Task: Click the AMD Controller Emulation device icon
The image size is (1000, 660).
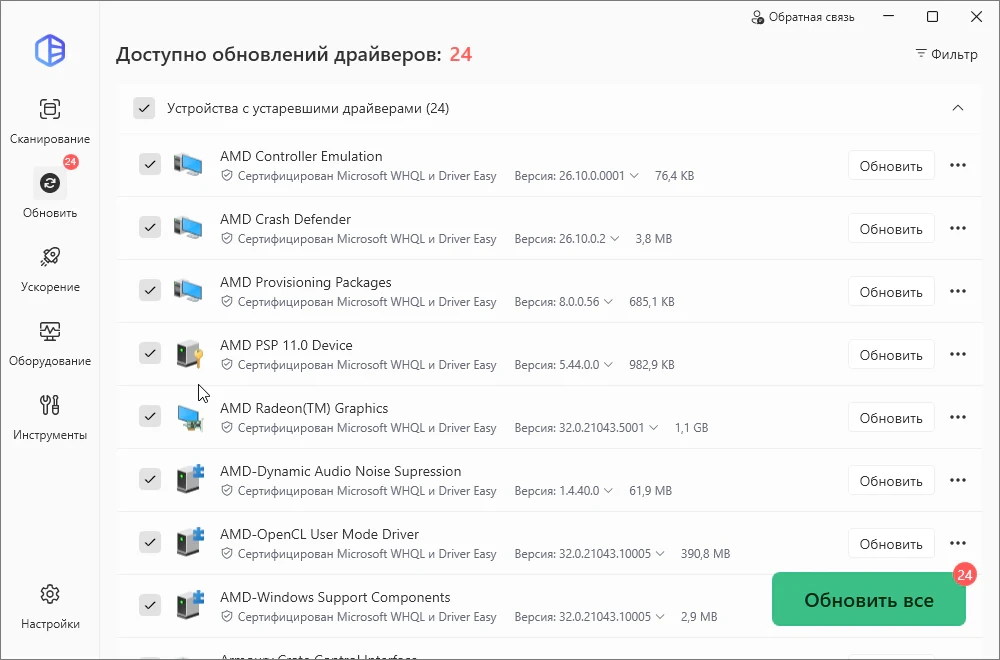Action: tap(188, 165)
